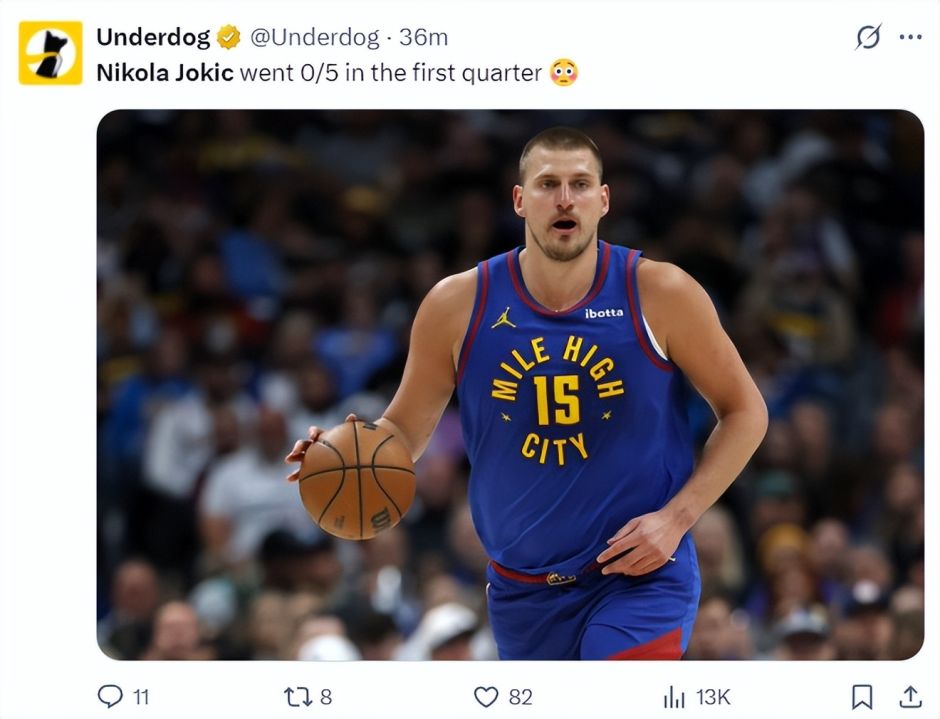Click the 13K view count
The image size is (940, 719).
pyautogui.click(x=712, y=697)
